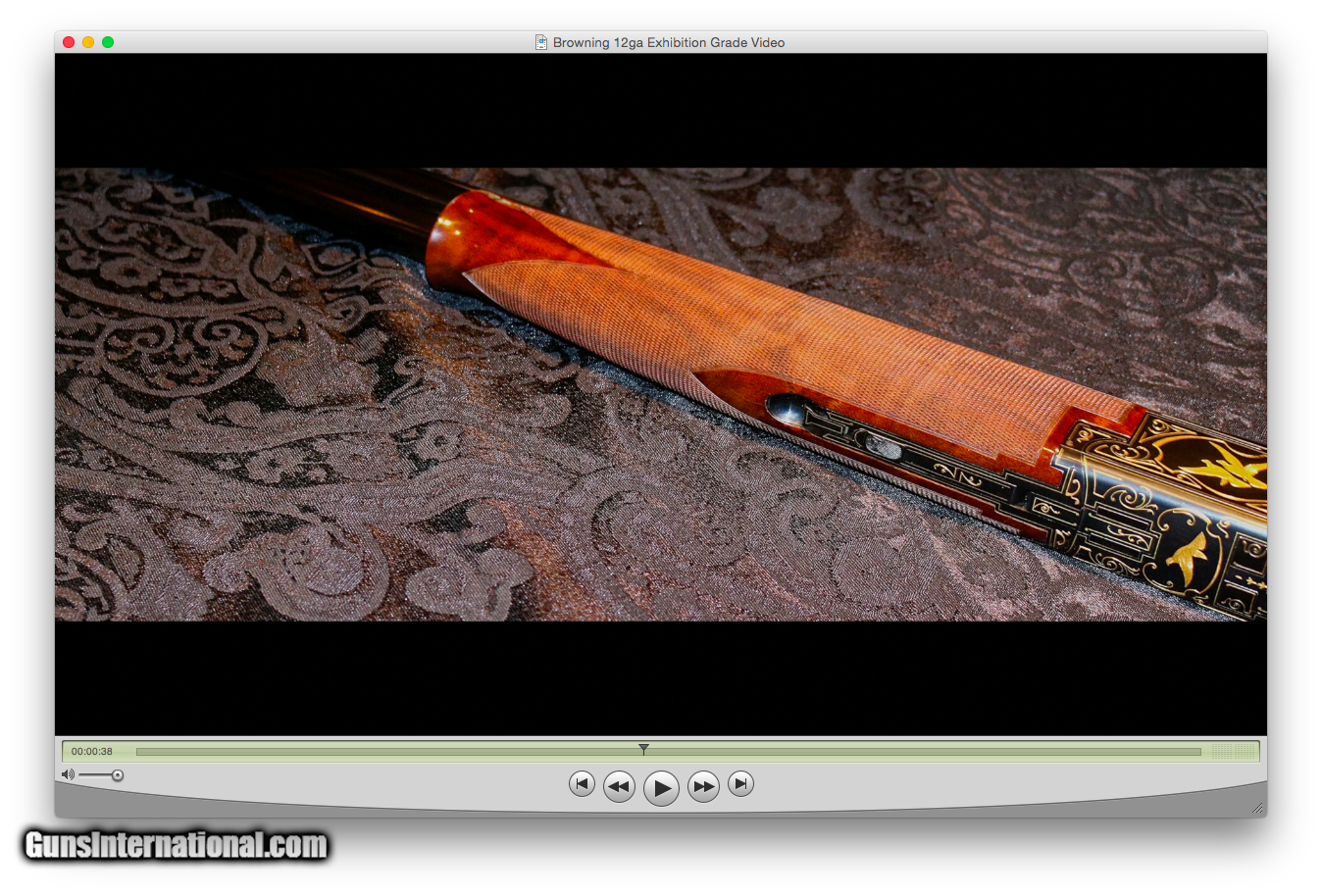
Task: Click the Fast Forward button
Action: [703, 786]
